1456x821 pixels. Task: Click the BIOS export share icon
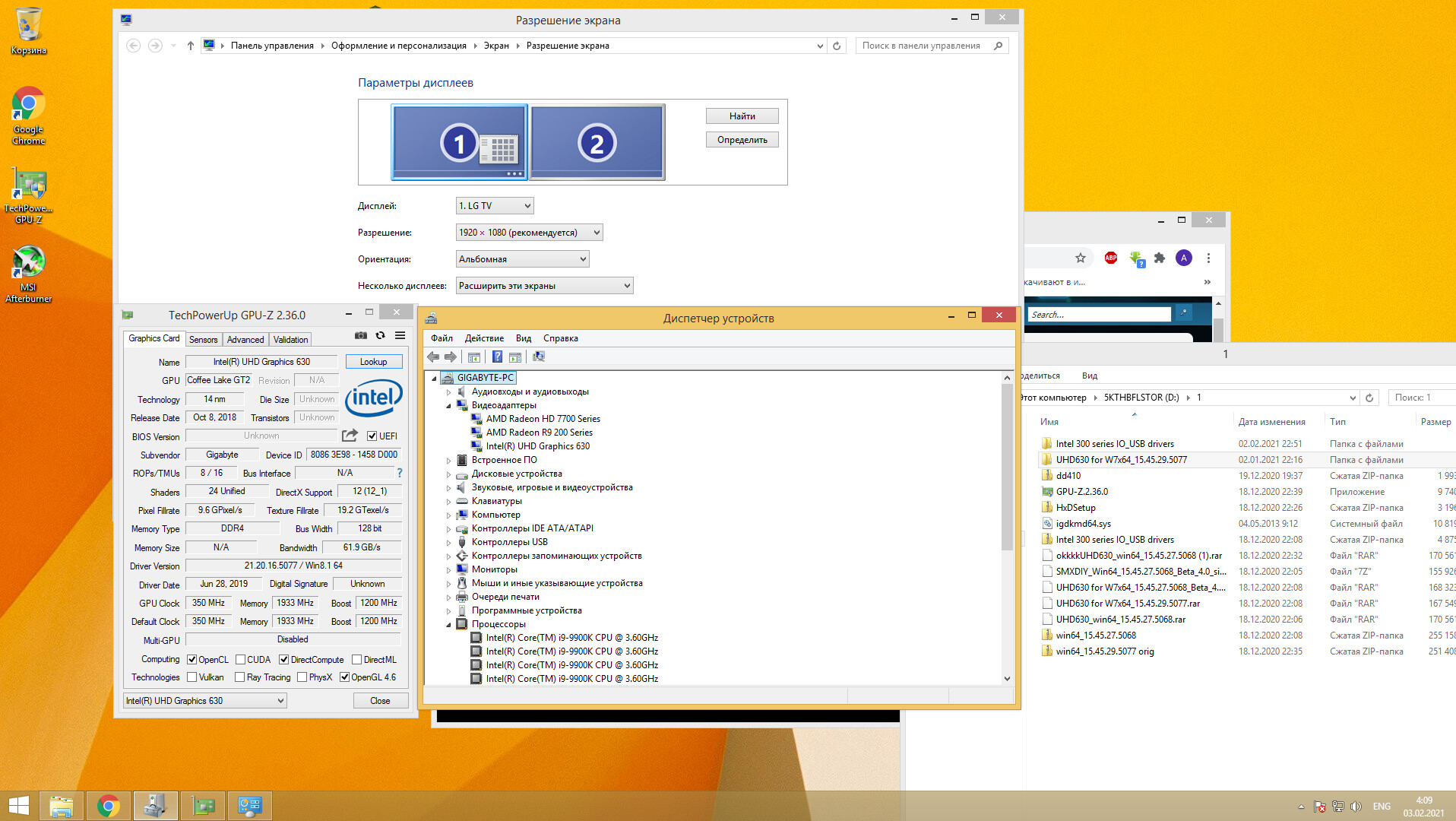tap(350, 436)
